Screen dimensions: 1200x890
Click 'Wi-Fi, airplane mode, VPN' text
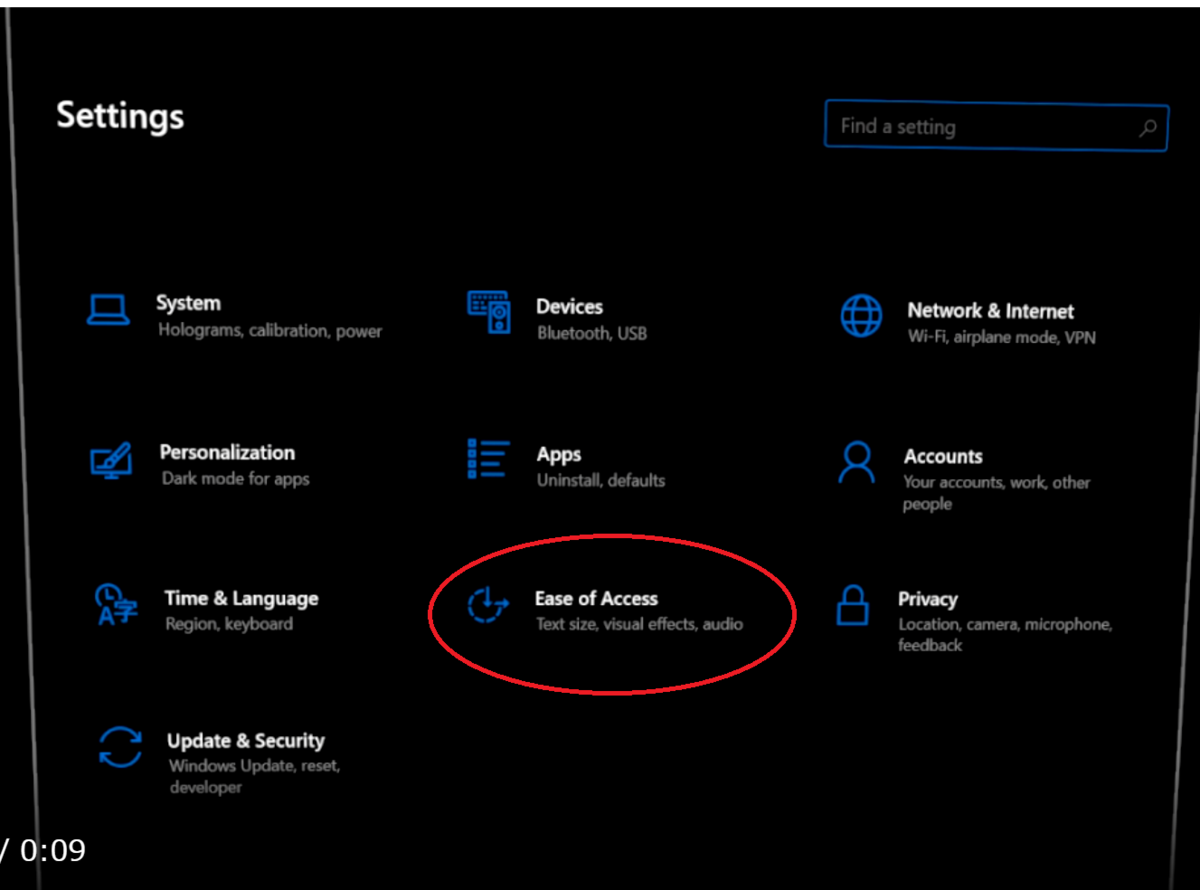coord(1001,338)
